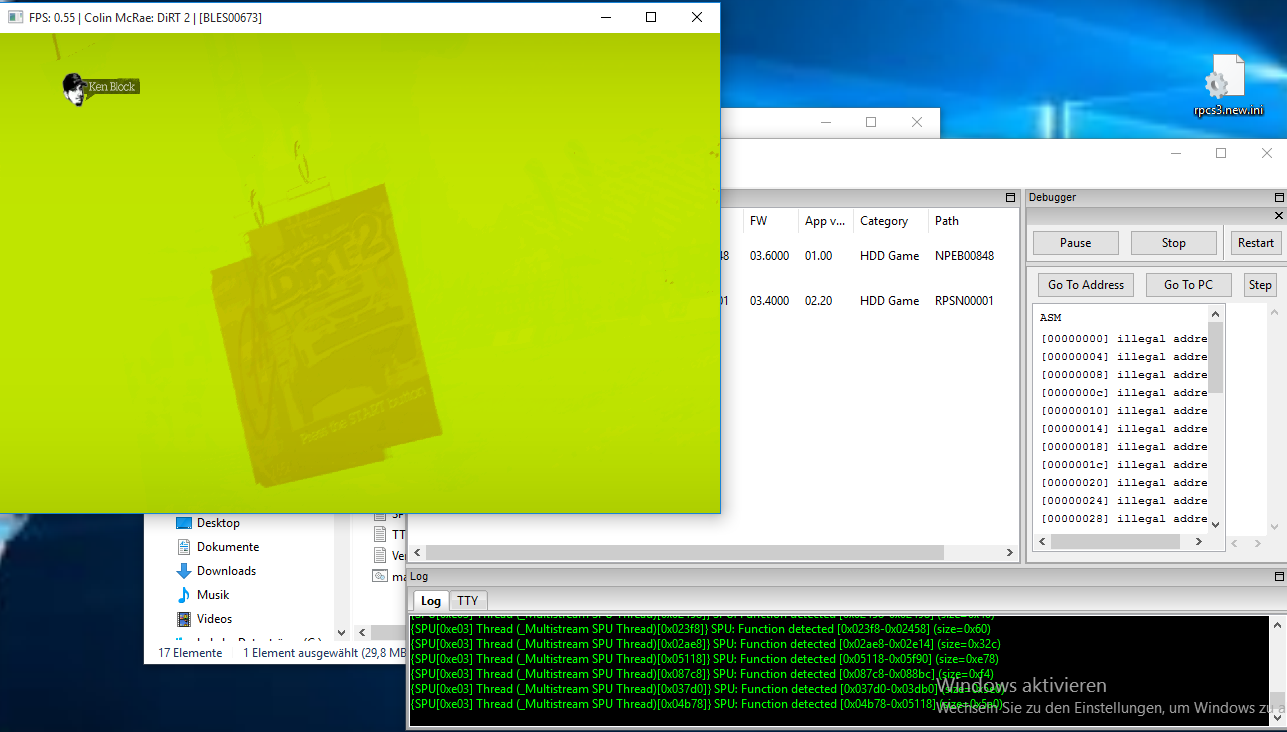This screenshot has height=732, width=1287.
Task: Click the Dokumente icon in sidebar
Action: [183, 547]
